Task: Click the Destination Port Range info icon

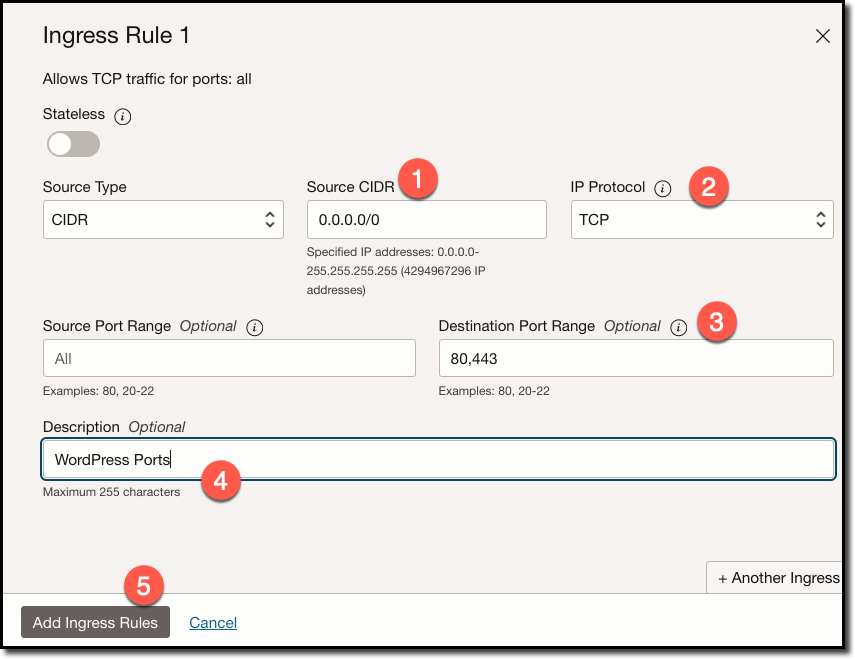Action: pyautogui.click(x=678, y=326)
